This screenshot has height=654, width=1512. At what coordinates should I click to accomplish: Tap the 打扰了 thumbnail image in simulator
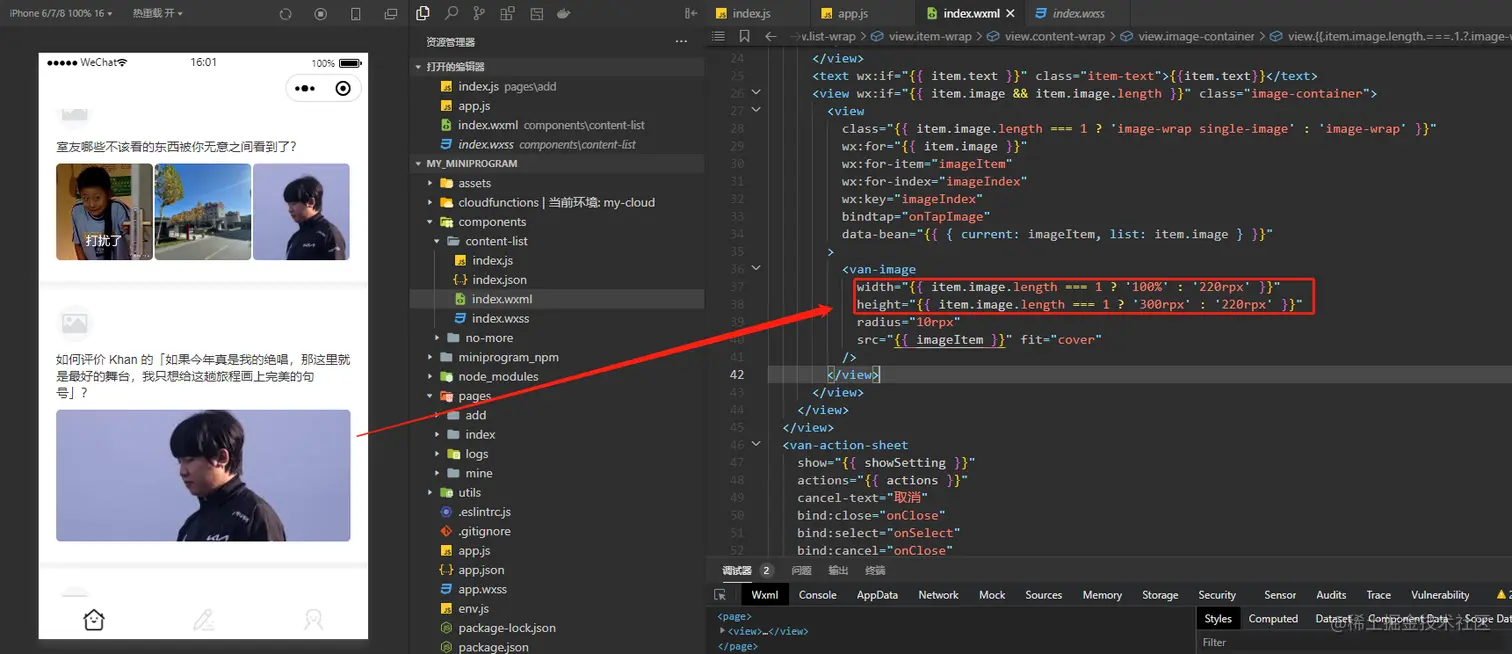coord(104,212)
